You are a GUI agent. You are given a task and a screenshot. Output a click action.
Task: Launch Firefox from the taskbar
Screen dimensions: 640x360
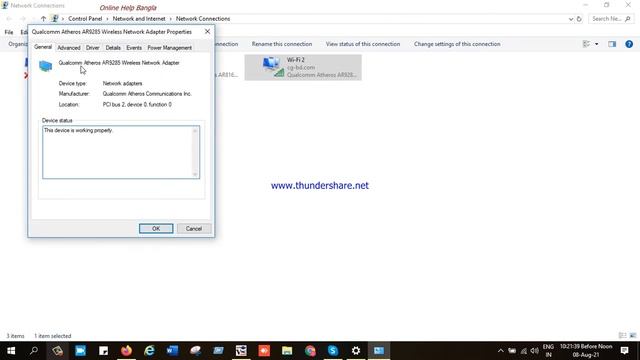127,351
